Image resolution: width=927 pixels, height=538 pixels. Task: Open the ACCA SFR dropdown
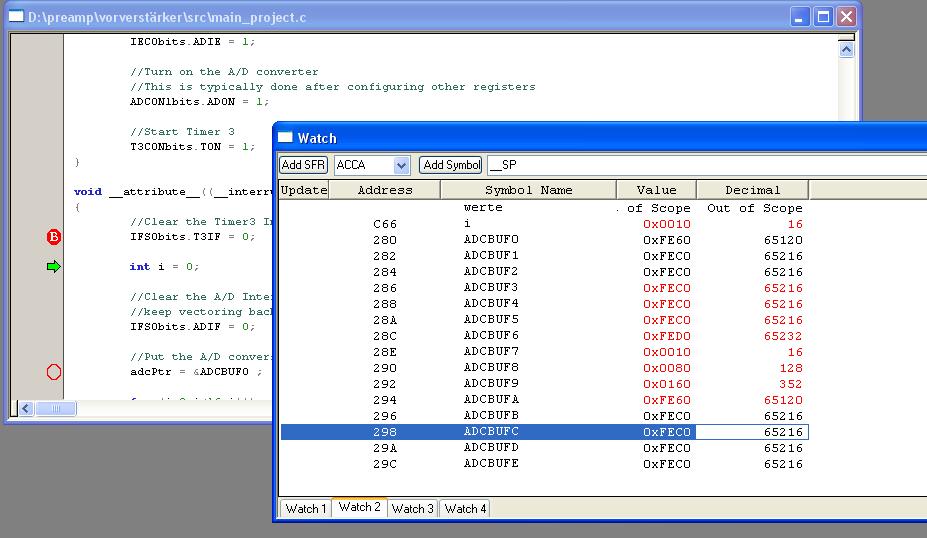click(x=401, y=166)
